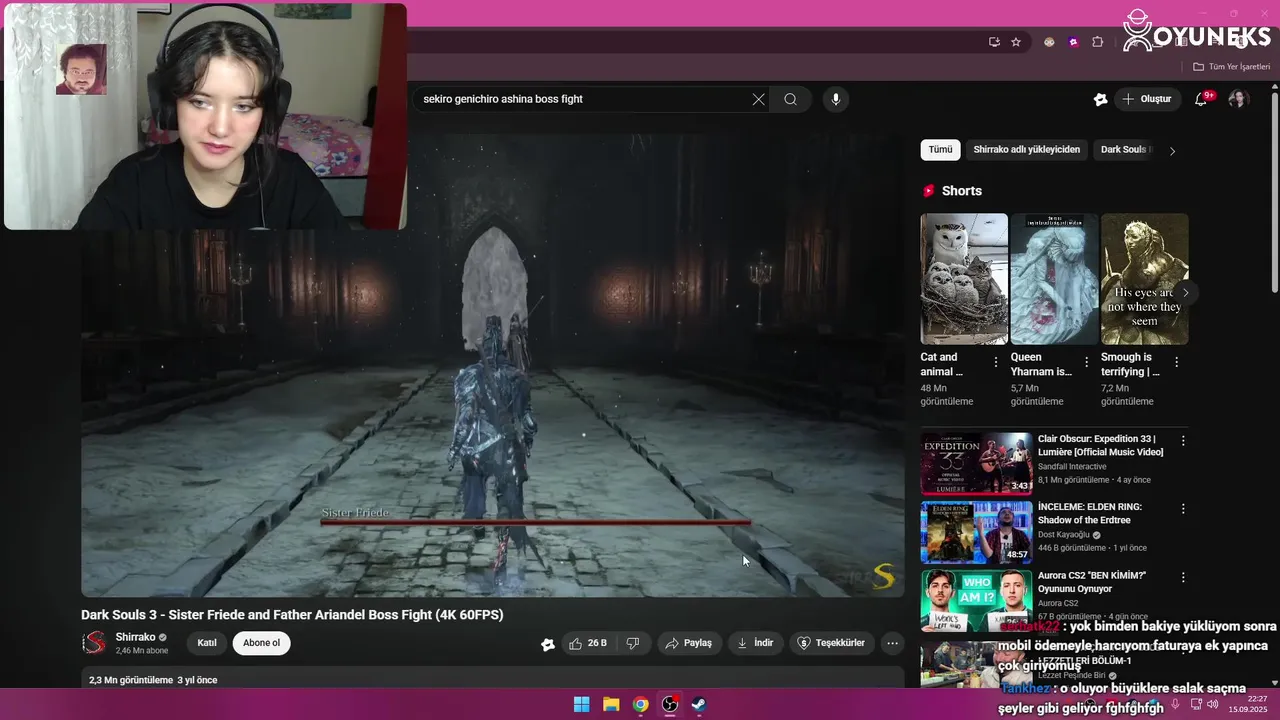The width and height of the screenshot is (1280, 720).
Task: Click the Abone ol subscribe button
Action: [261, 643]
